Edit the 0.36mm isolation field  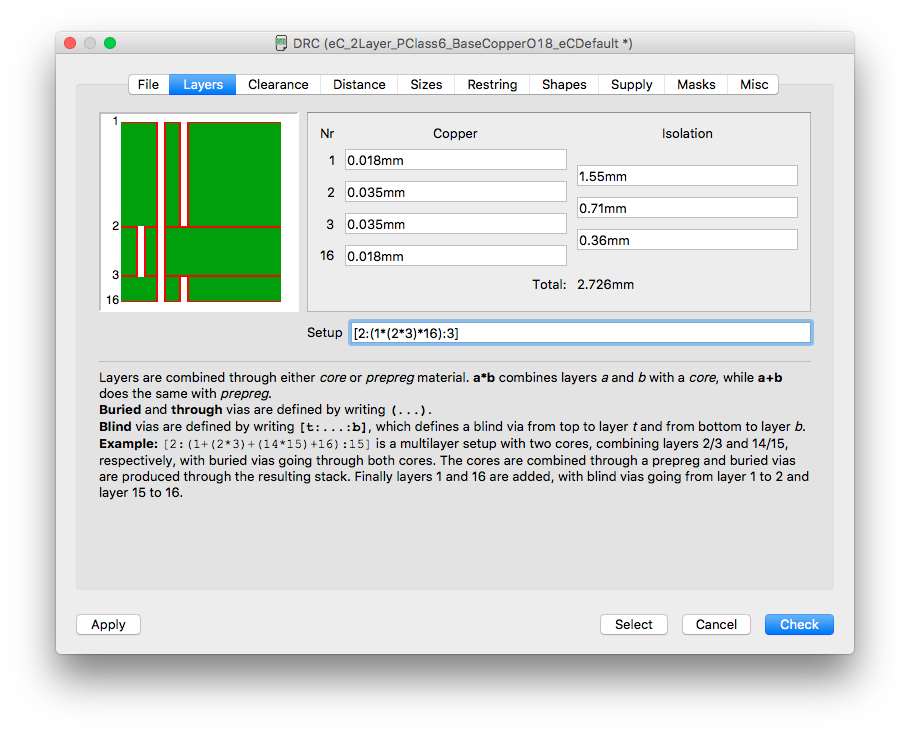click(x=687, y=240)
